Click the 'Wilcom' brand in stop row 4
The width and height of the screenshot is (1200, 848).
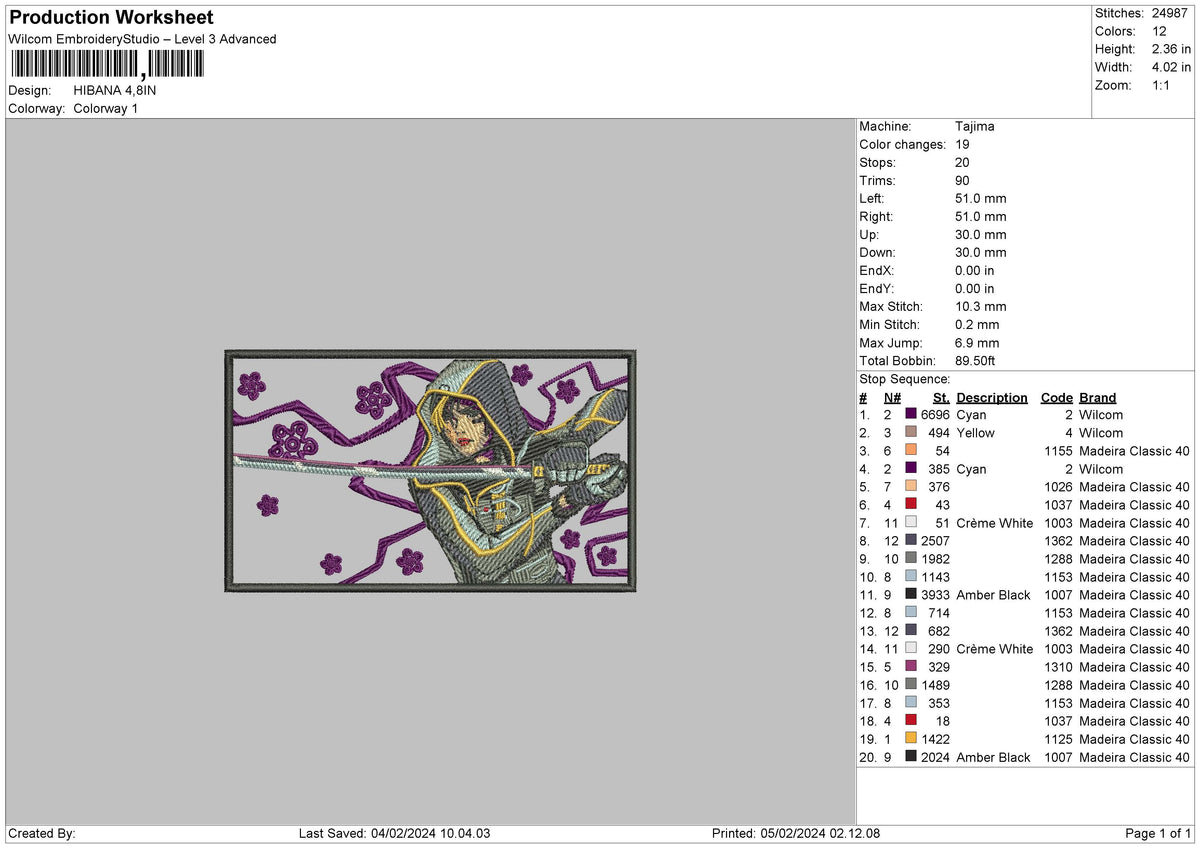1101,469
